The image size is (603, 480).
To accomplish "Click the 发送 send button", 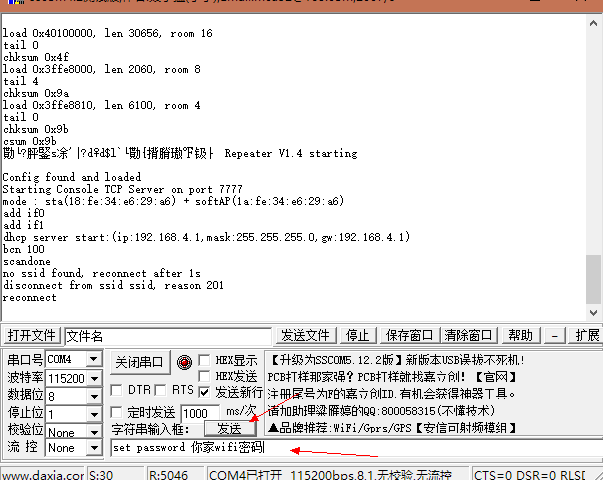I will [x=230, y=428].
